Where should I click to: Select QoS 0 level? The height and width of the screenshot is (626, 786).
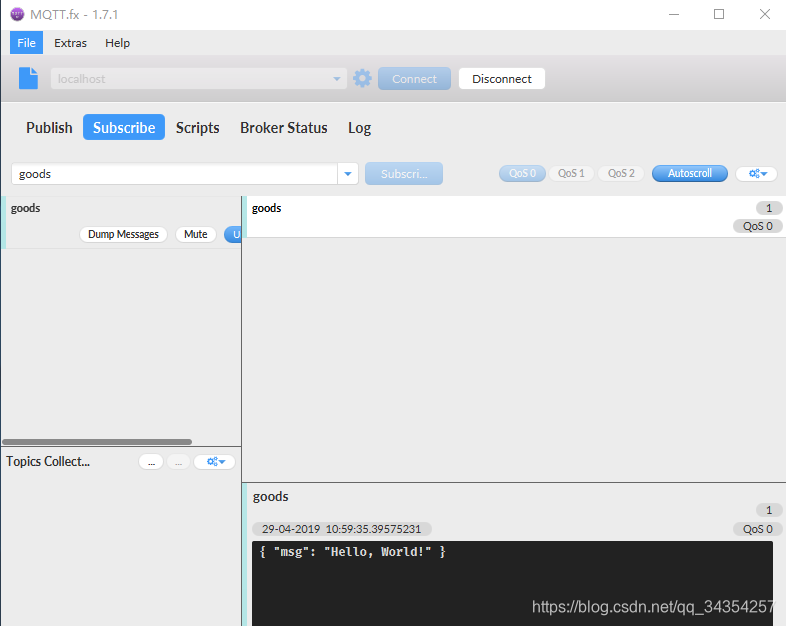(522, 173)
